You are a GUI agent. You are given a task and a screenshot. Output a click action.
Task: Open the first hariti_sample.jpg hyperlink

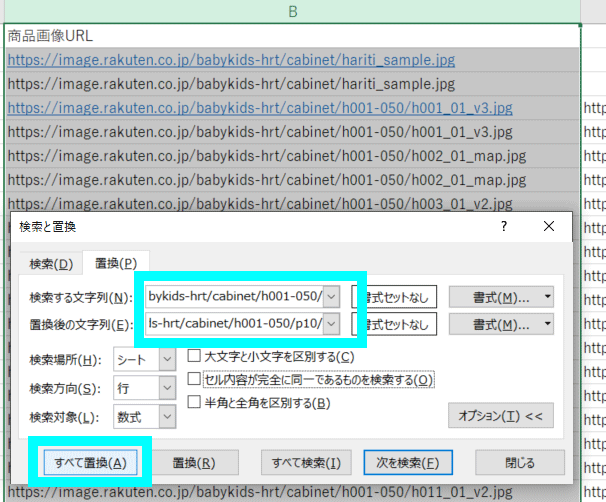click(x=231, y=60)
